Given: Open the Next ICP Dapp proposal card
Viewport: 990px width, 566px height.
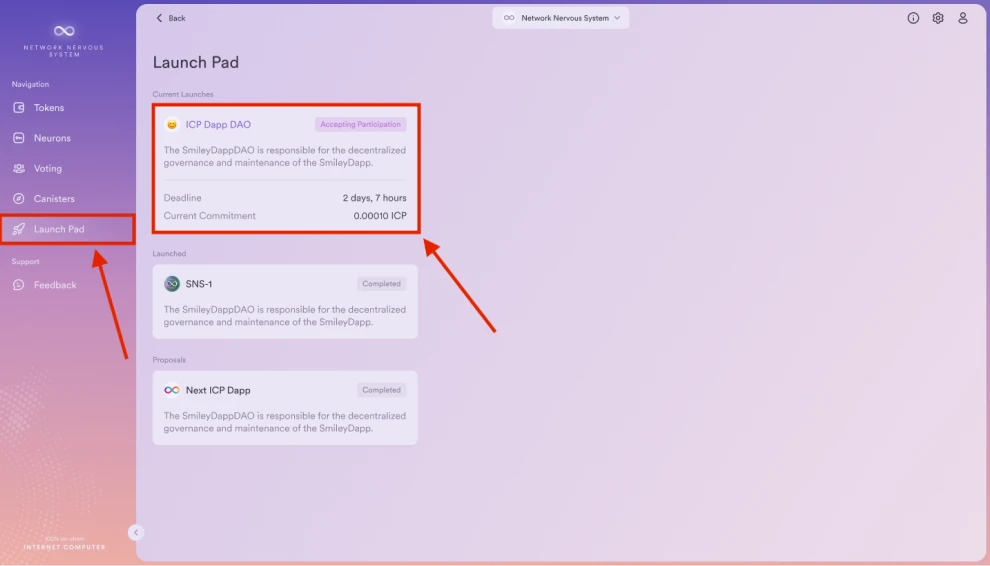Looking at the screenshot, I should 285,408.
